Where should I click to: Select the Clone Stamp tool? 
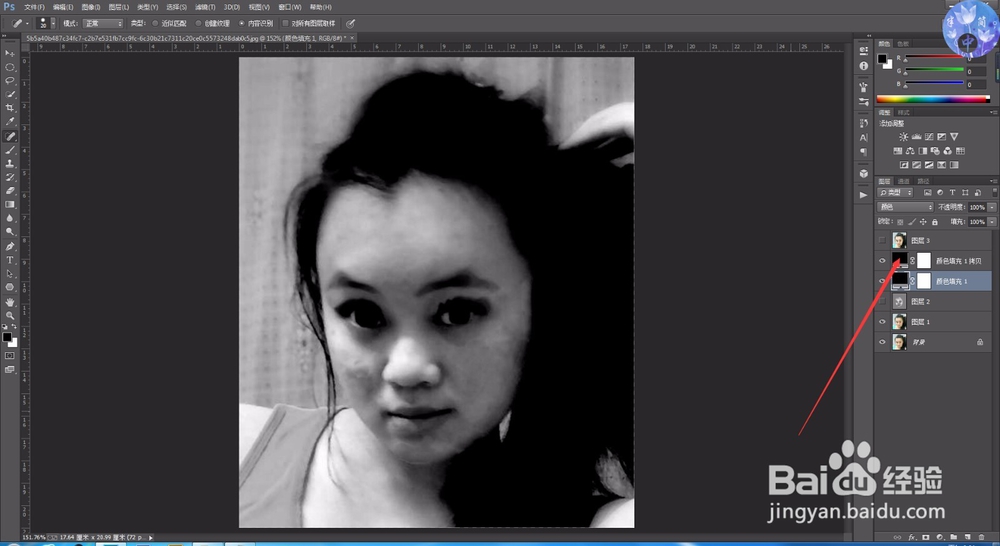[x=10, y=163]
